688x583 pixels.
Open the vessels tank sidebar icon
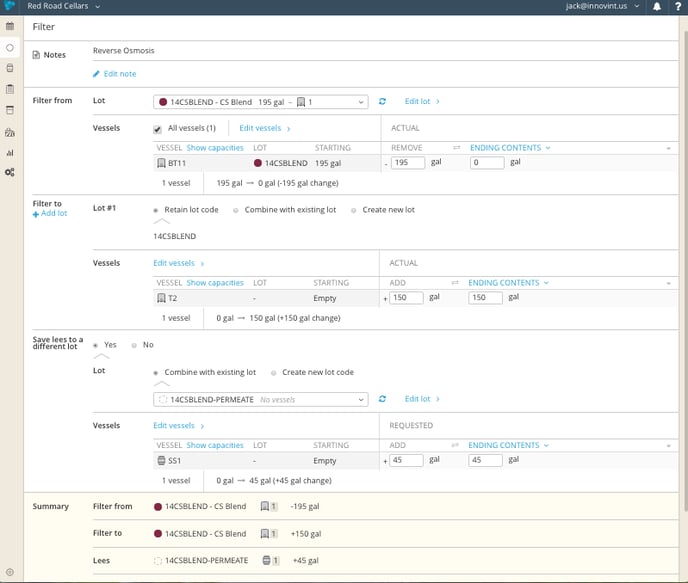tap(10, 110)
